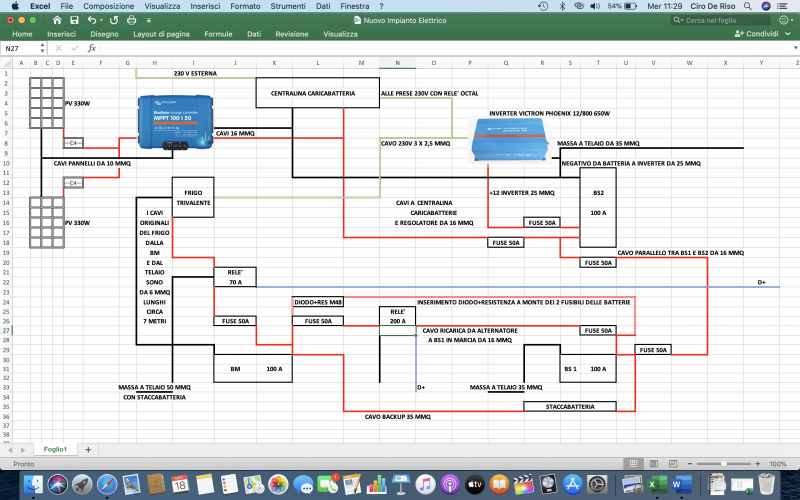This screenshot has width=800, height=500.
Task: Add a new sheet with the plus icon
Action: 87,449
